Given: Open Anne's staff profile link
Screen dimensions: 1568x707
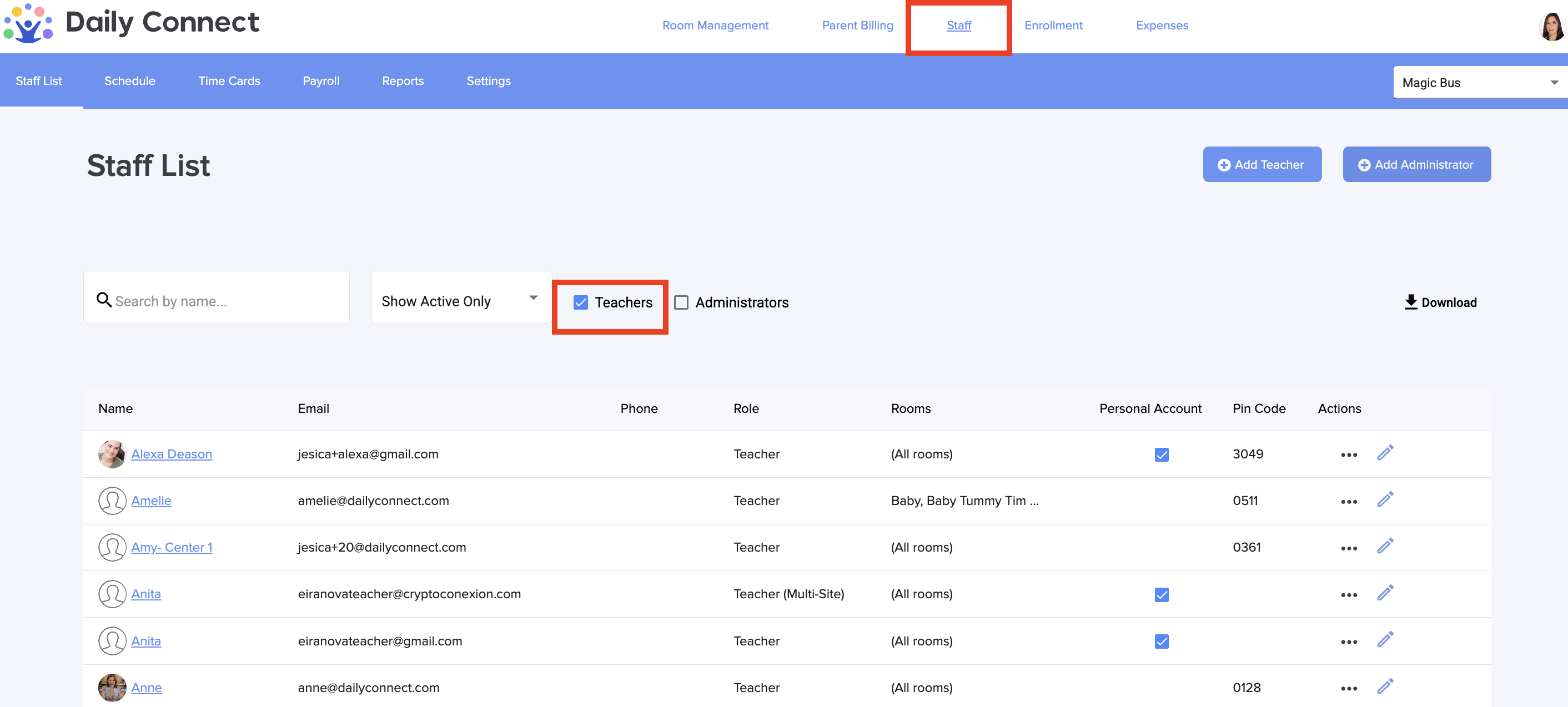Looking at the screenshot, I should (x=146, y=688).
